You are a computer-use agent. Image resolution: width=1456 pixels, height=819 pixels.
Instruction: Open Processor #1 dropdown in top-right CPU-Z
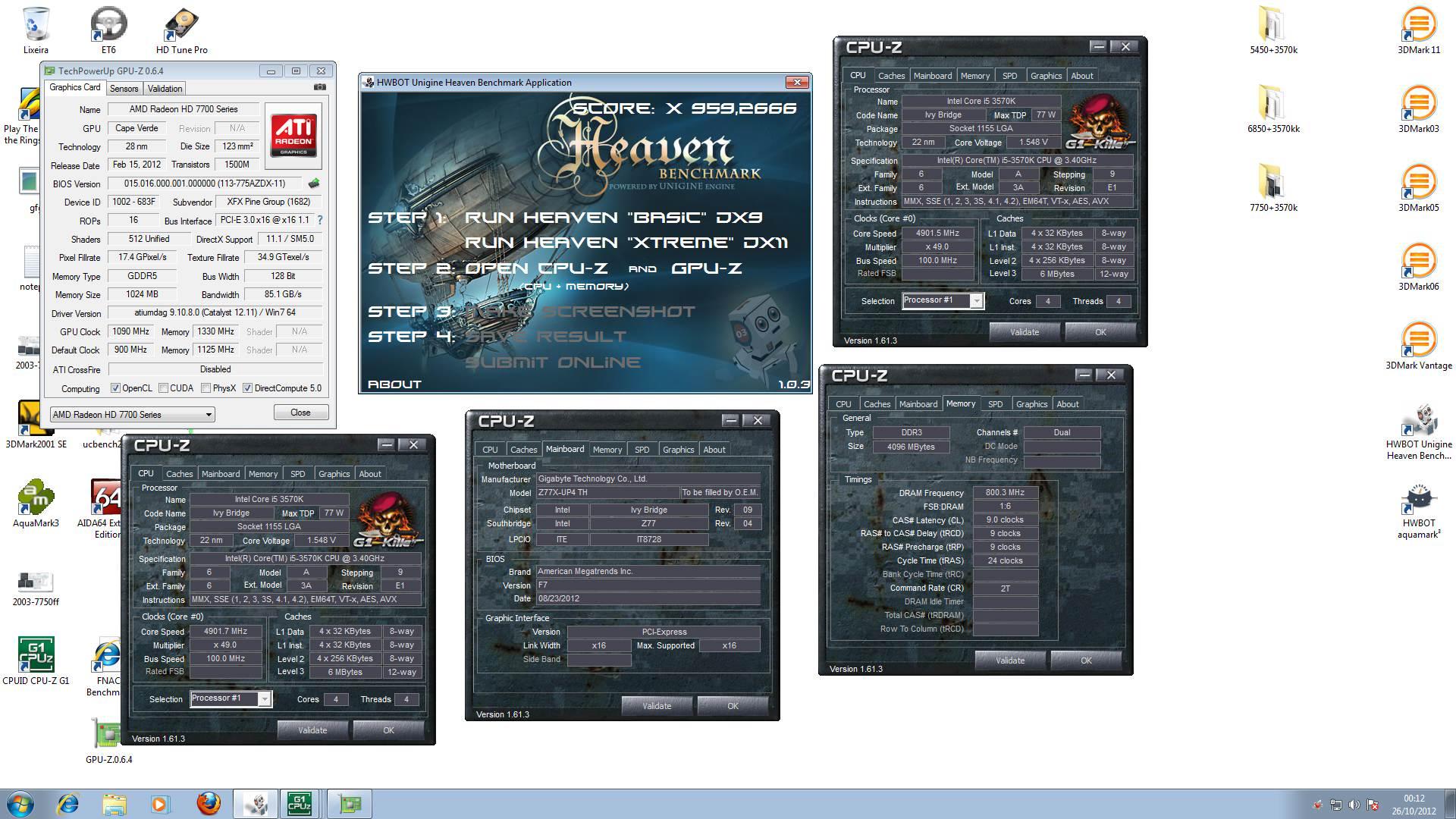point(943,300)
